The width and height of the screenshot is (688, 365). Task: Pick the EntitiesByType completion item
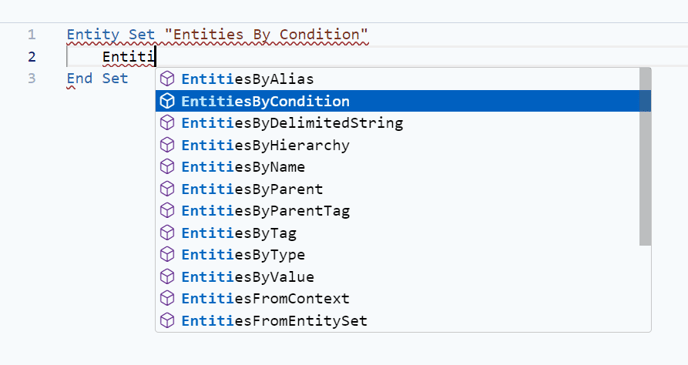tap(398, 254)
